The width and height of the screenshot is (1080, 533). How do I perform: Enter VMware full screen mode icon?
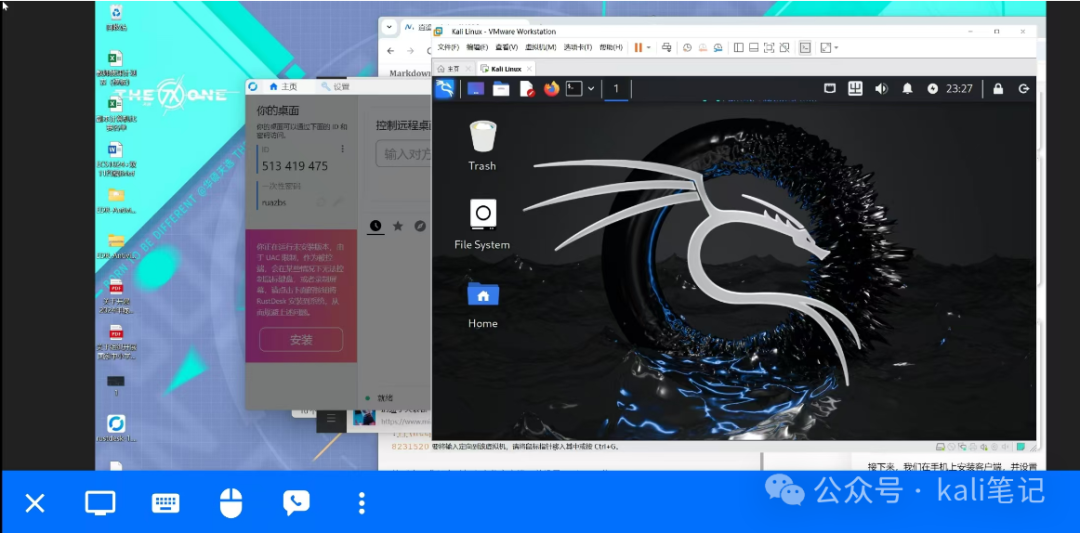coord(769,48)
